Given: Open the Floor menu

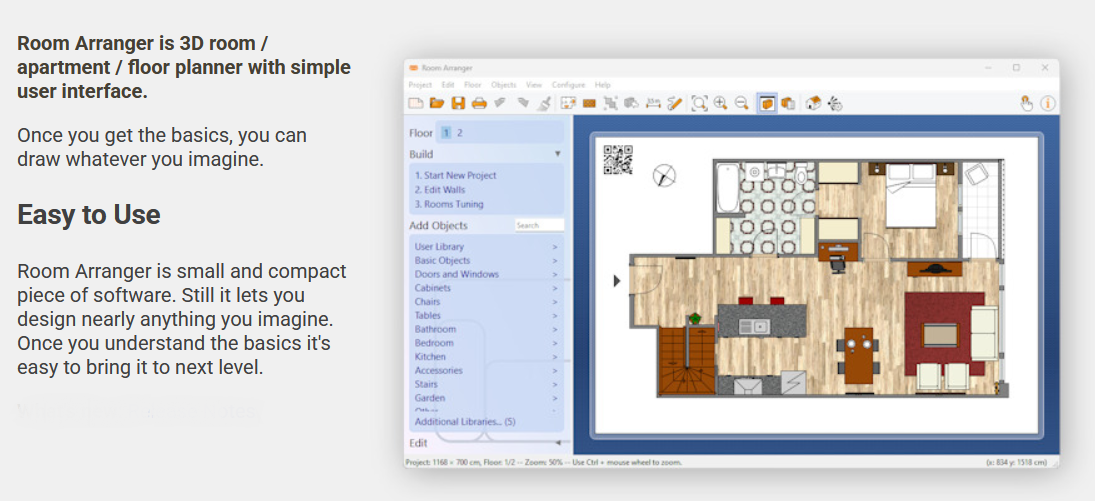Looking at the screenshot, I should (473, 85).
